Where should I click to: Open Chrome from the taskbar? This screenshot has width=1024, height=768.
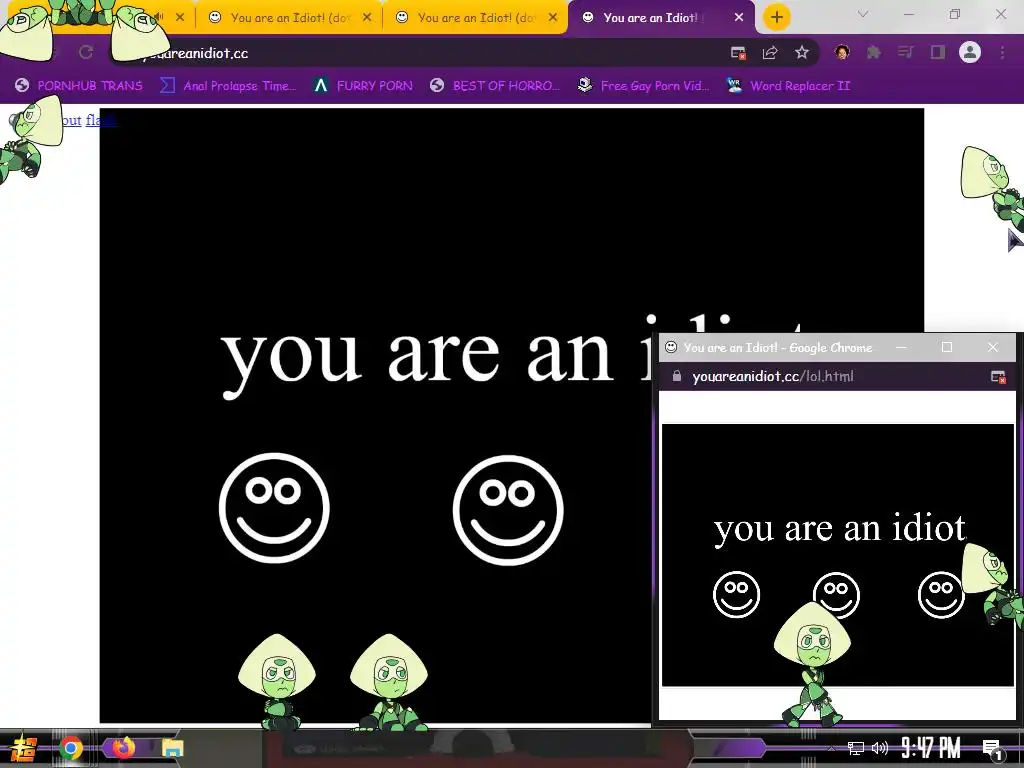point(71,748)
